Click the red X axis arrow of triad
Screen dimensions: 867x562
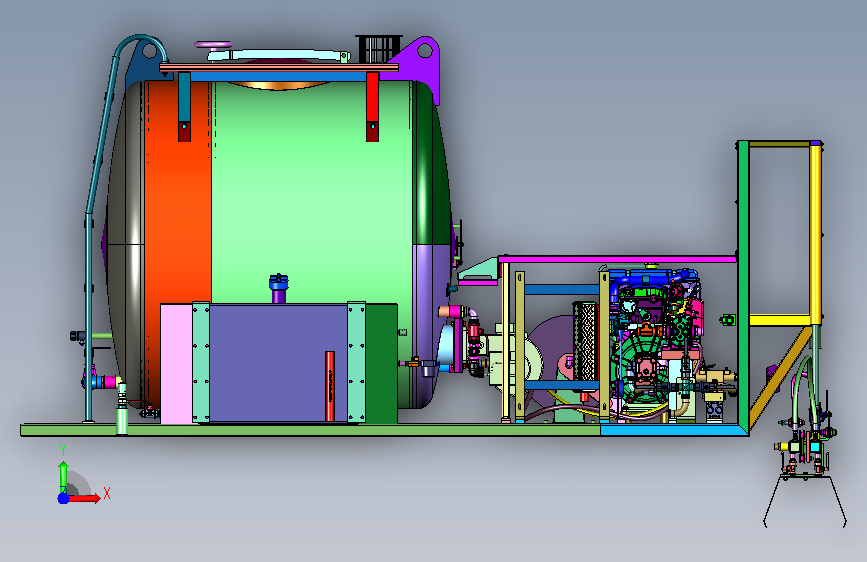click(x=83, y=498)
